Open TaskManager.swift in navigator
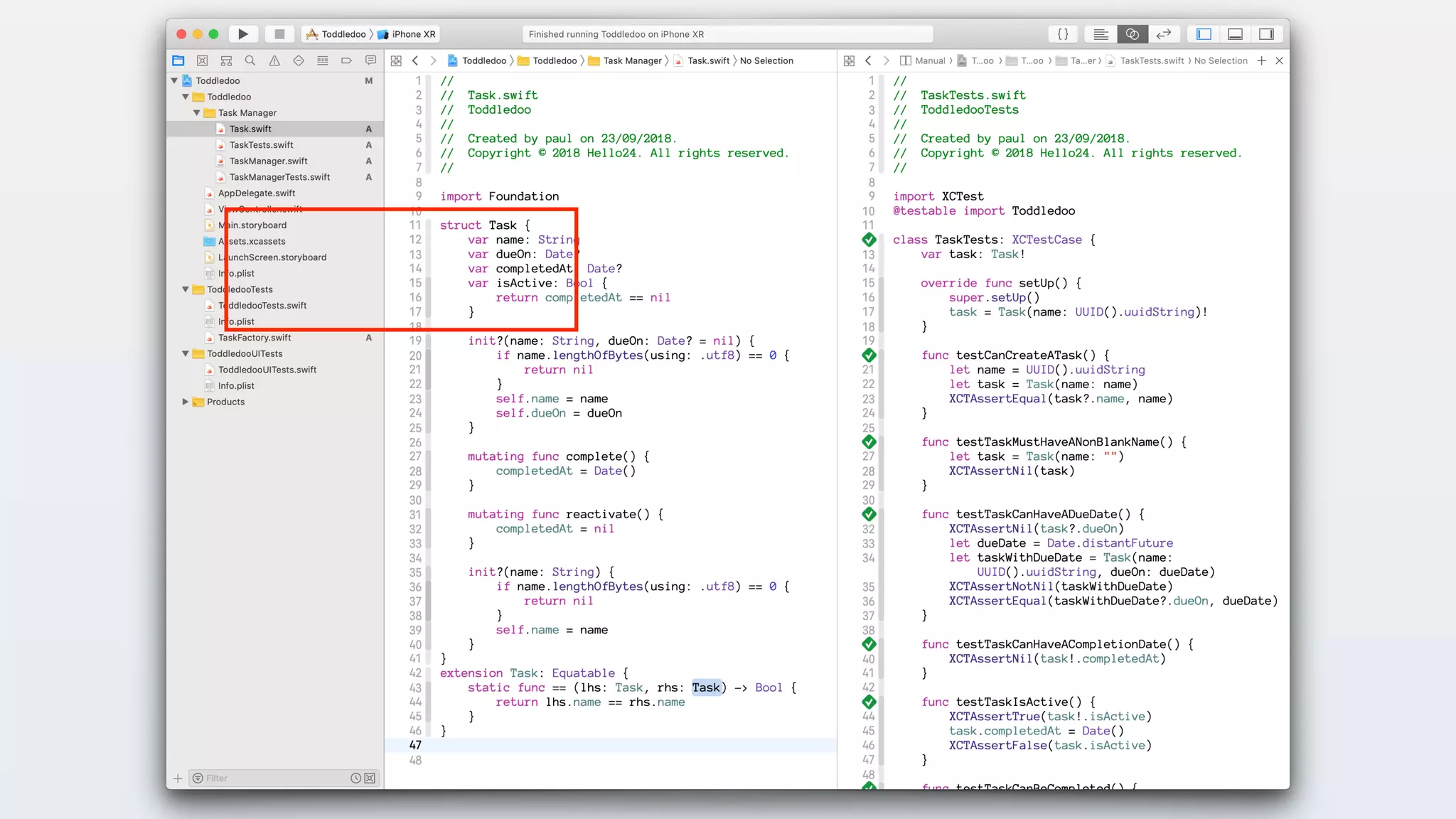1456x819 pixels. (268, 161)
